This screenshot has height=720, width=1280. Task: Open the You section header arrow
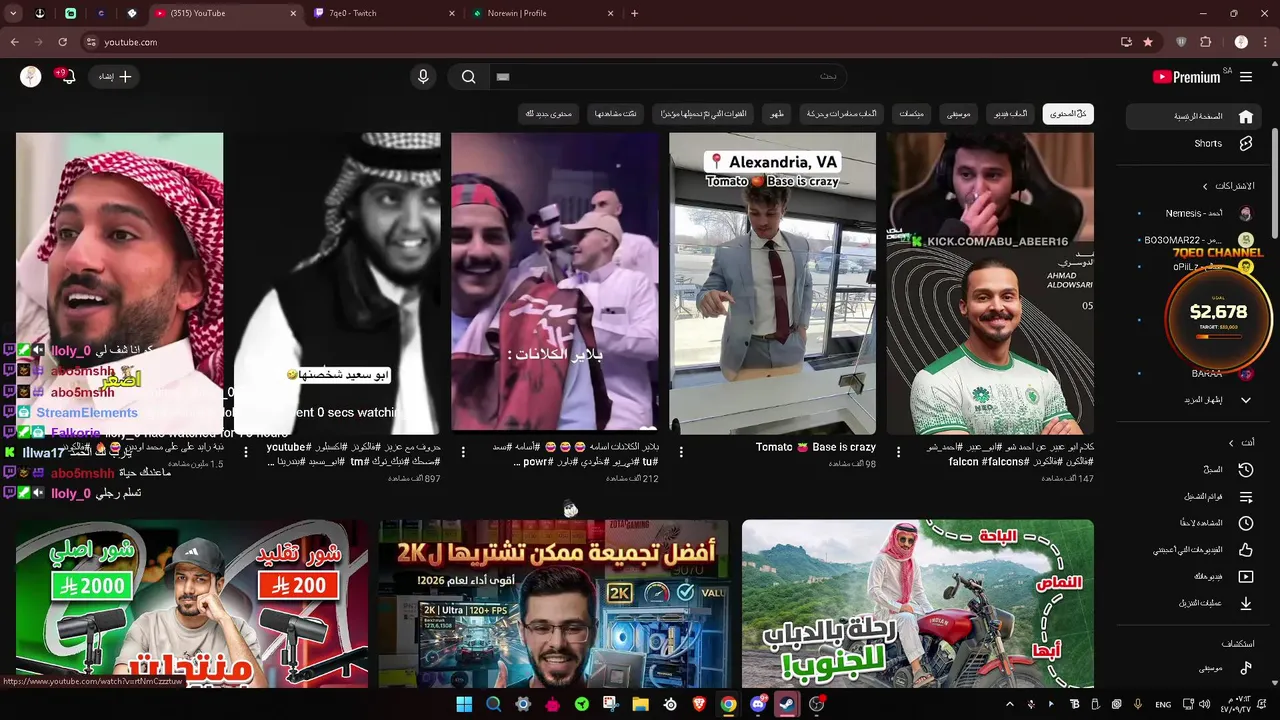(x=1231, y=443)
